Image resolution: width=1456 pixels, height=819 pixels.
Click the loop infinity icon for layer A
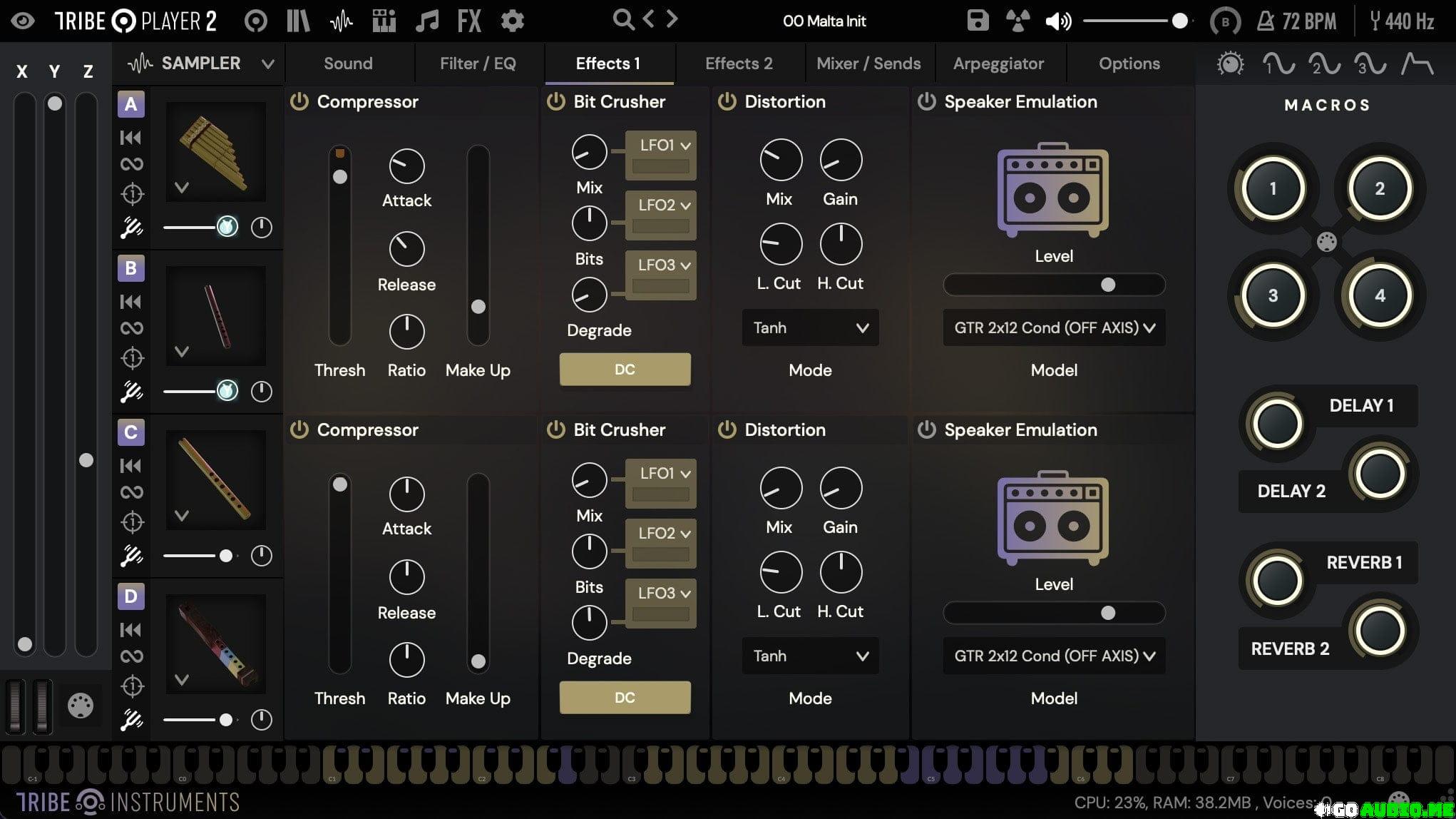[x=132, y=165]
